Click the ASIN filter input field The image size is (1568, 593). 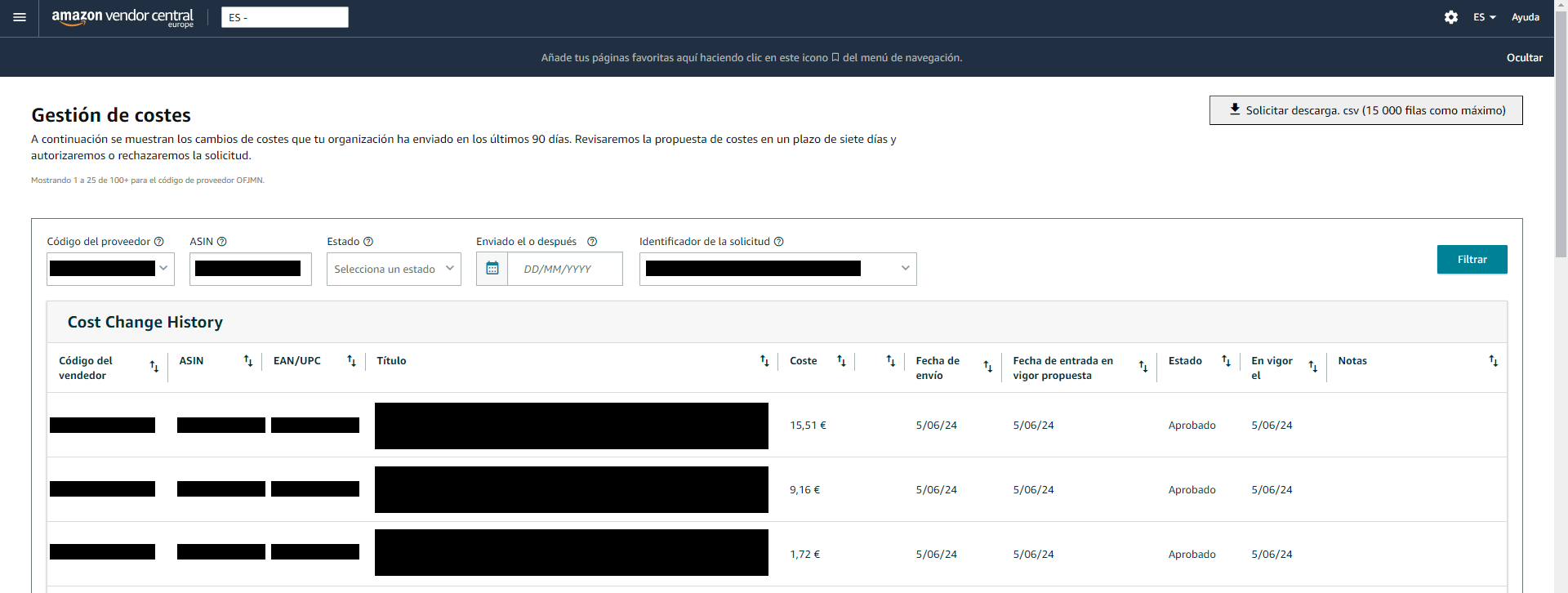click(x=251, y=269)
